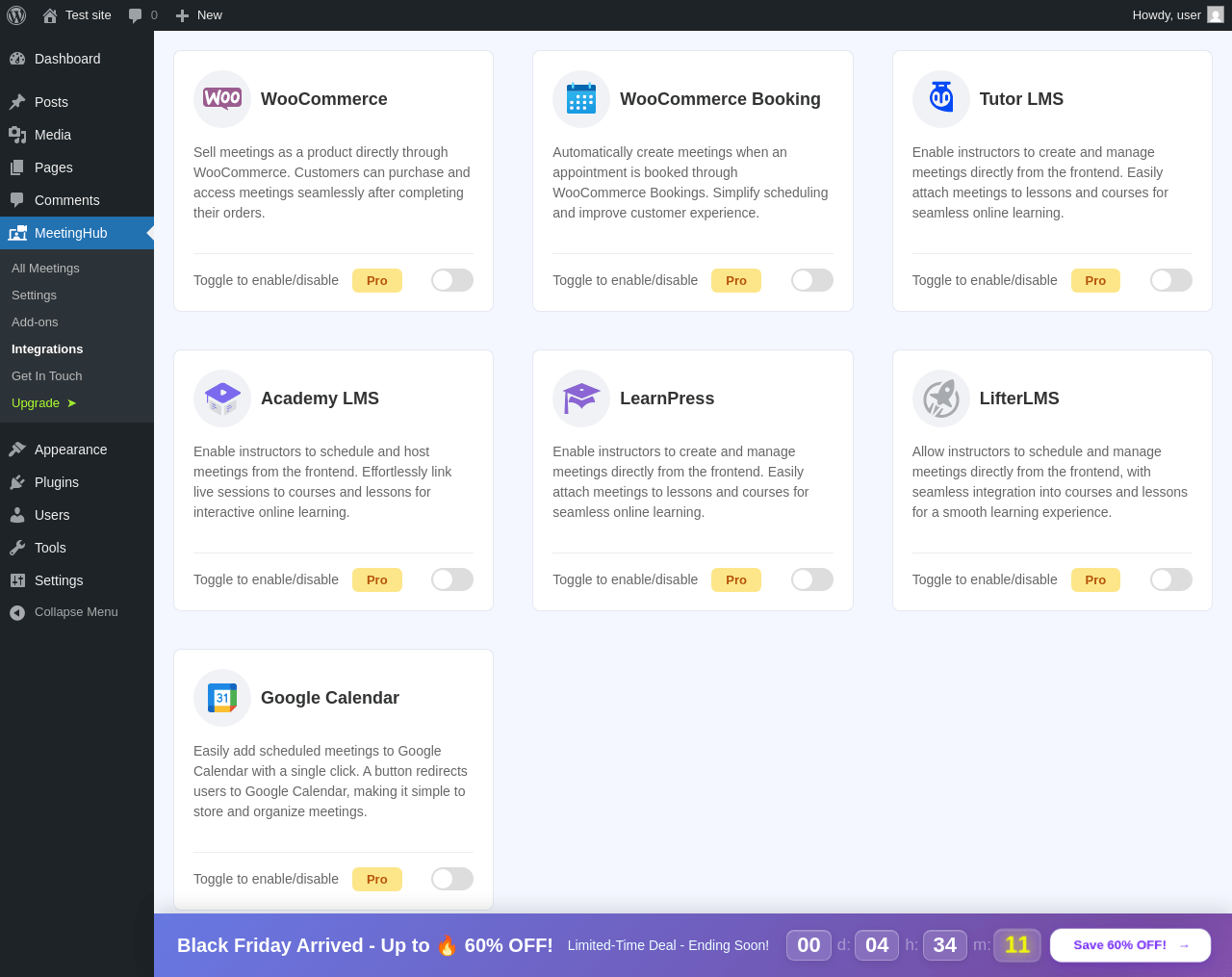Toggle the LifterLMS integration switch

click(x=1171, y=579)
